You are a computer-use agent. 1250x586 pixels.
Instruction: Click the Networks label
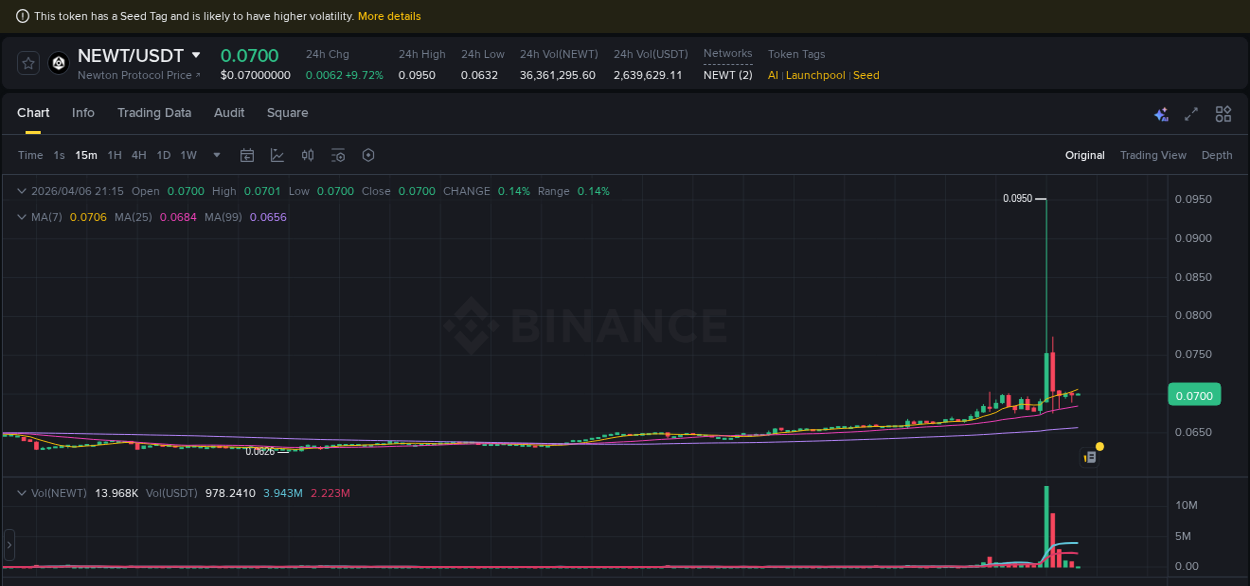point(728,53)
